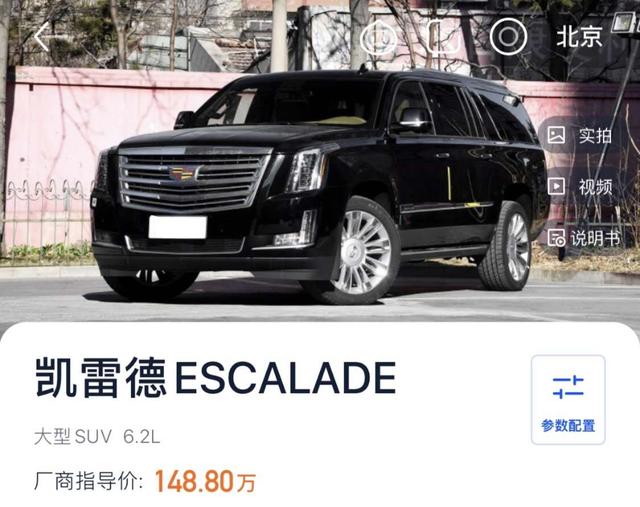Open the 实拍 photo gallery icon
Viewport: 640px width, 507px height.
click(x=556, y=135)
